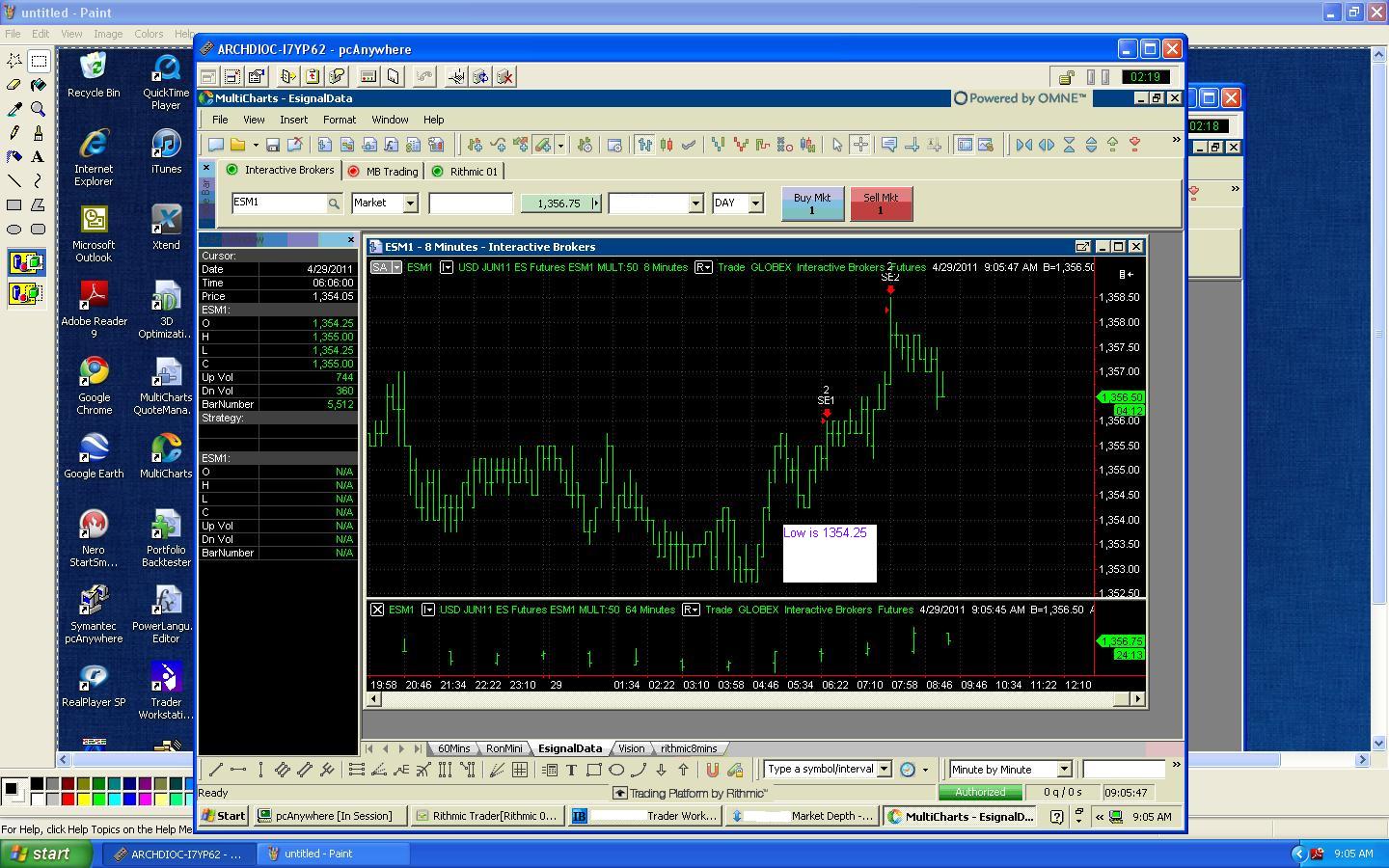Open the Window menu in MultiCharts
Image resolution: width=1389 pixels, height=868 pixels.
pyautogui.click(x=390, y=120)
